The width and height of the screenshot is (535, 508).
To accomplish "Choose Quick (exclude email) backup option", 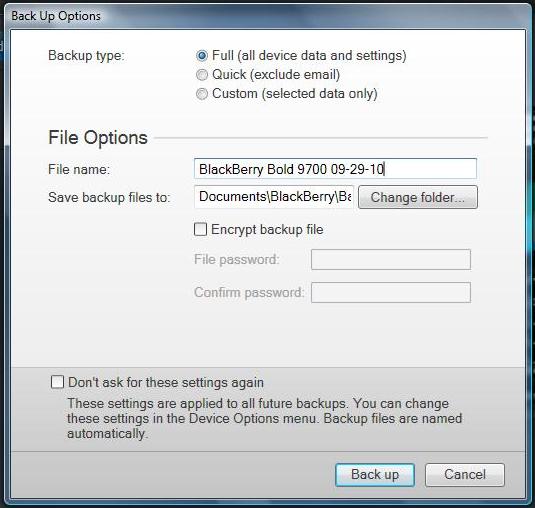I will pos(202,74).
